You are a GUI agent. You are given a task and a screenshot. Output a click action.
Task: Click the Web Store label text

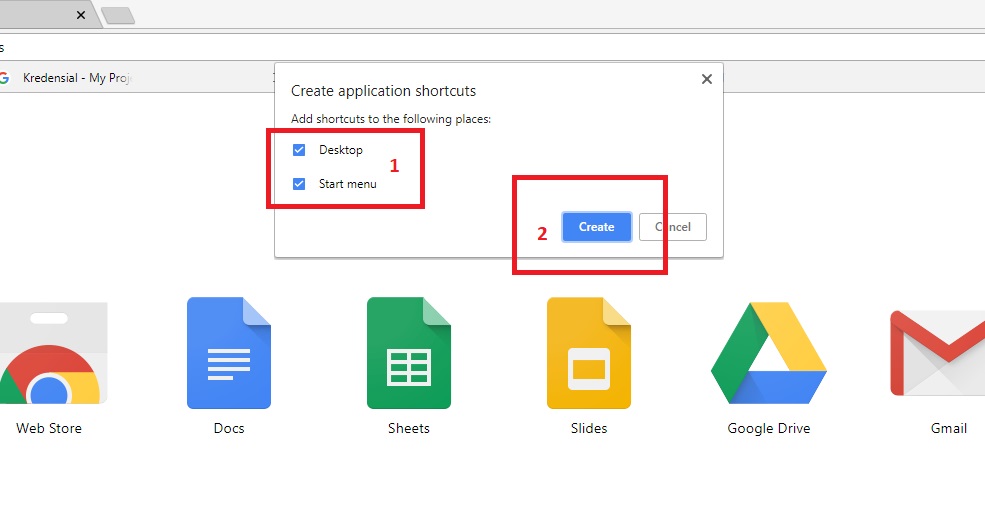(x=49, y=429)
